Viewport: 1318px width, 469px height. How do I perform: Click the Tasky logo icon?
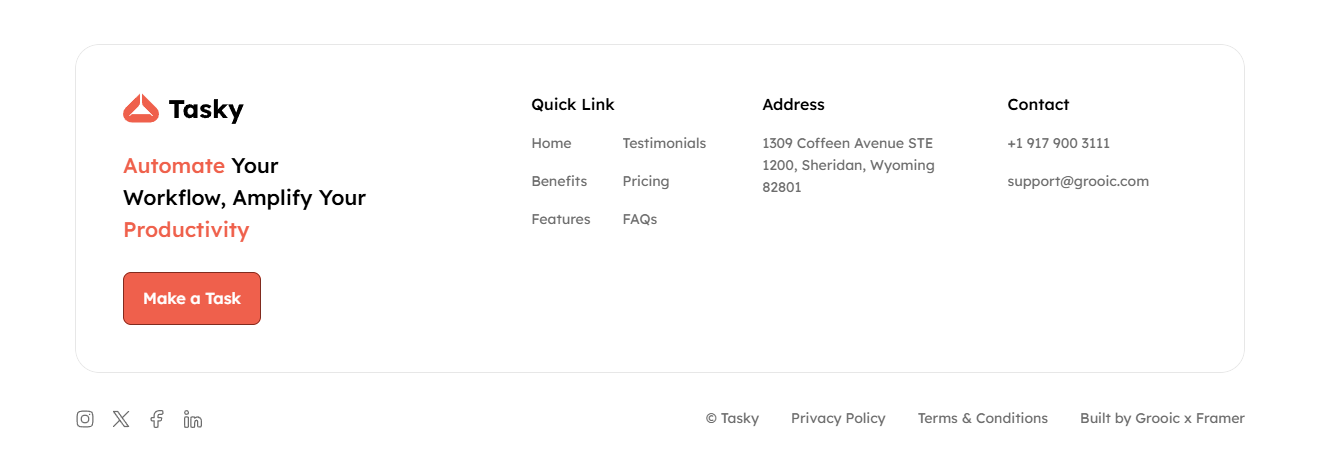(x=141, y=109)
